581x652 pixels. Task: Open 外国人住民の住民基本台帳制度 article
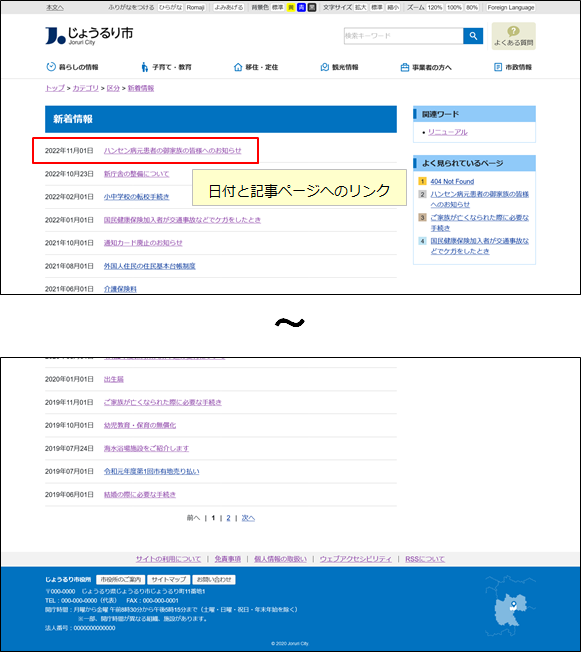point(150,266)
